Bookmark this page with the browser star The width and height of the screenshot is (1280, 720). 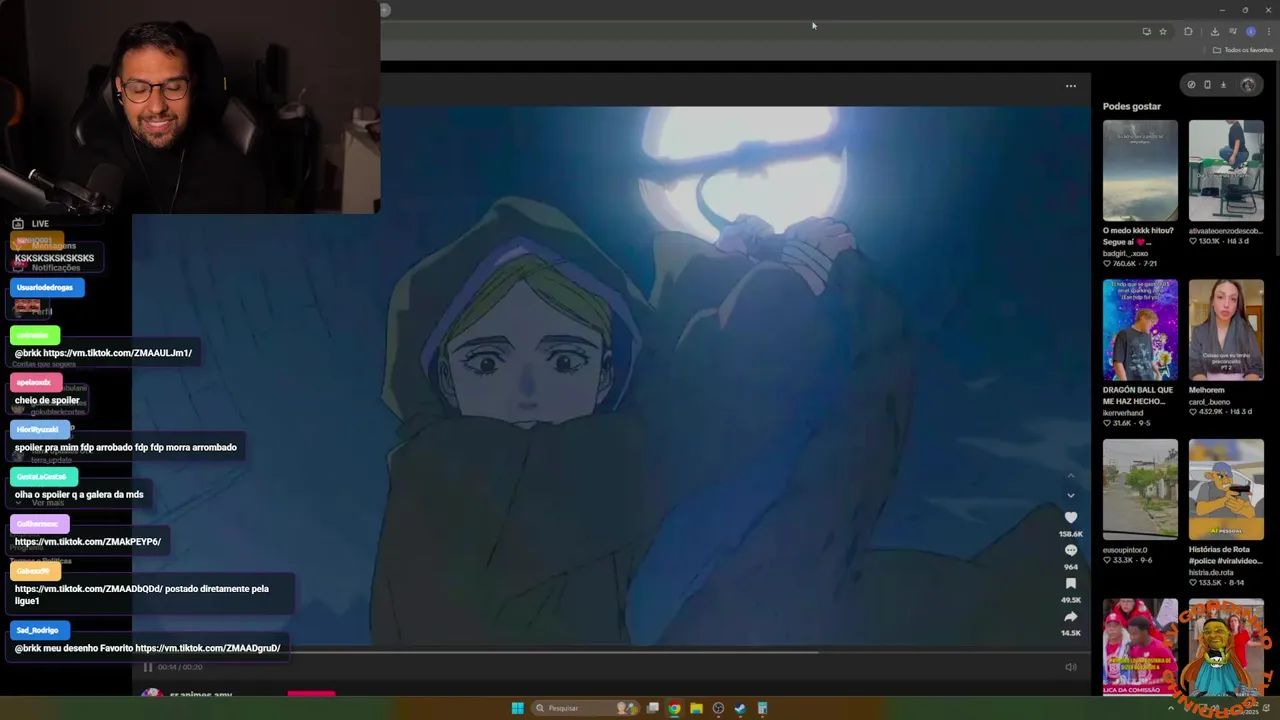(x=1163, y=31)
